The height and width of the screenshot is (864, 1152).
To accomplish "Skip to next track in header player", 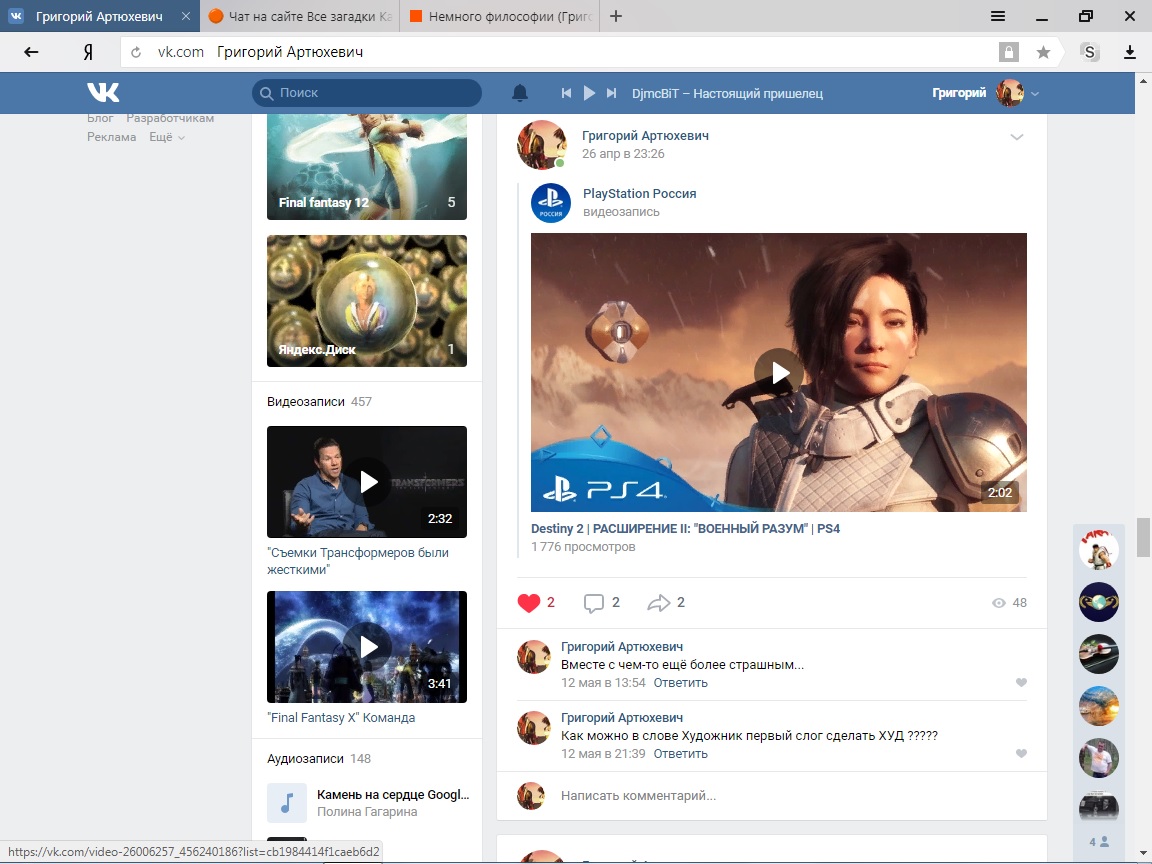I will click(611, 93).
